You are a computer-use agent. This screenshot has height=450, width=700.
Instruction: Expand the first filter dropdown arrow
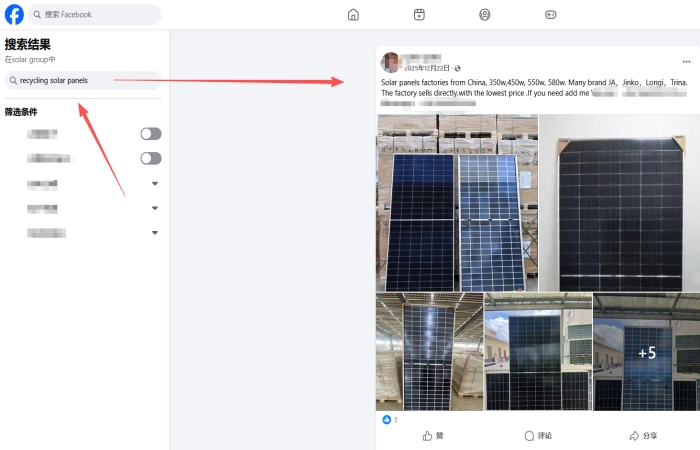pos(155,183)
